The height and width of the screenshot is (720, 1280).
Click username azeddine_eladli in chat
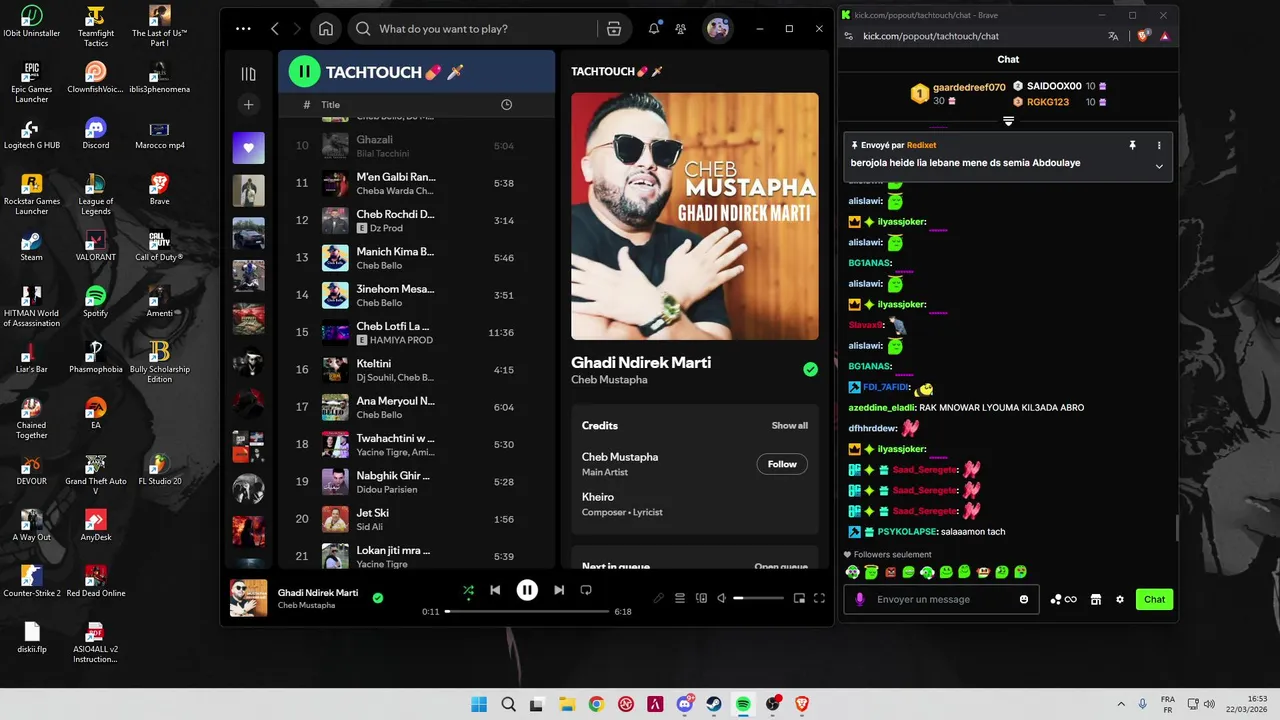(881, 408)
